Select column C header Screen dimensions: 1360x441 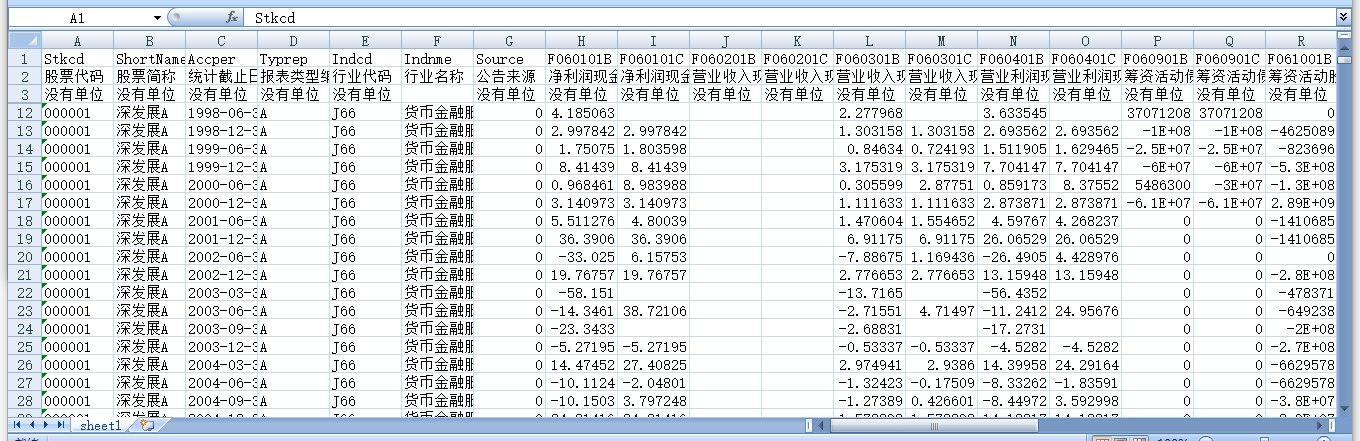(x=221, y=41)
